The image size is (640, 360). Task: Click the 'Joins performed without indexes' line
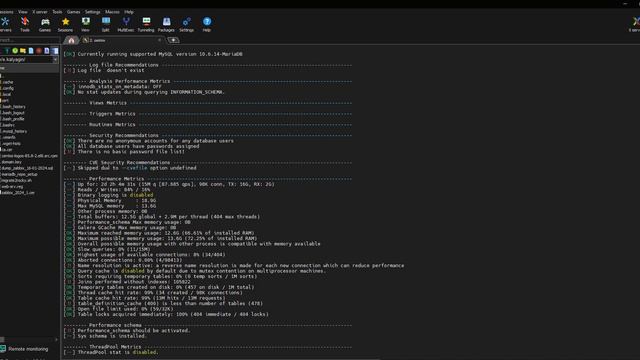(x=127, y=282)
